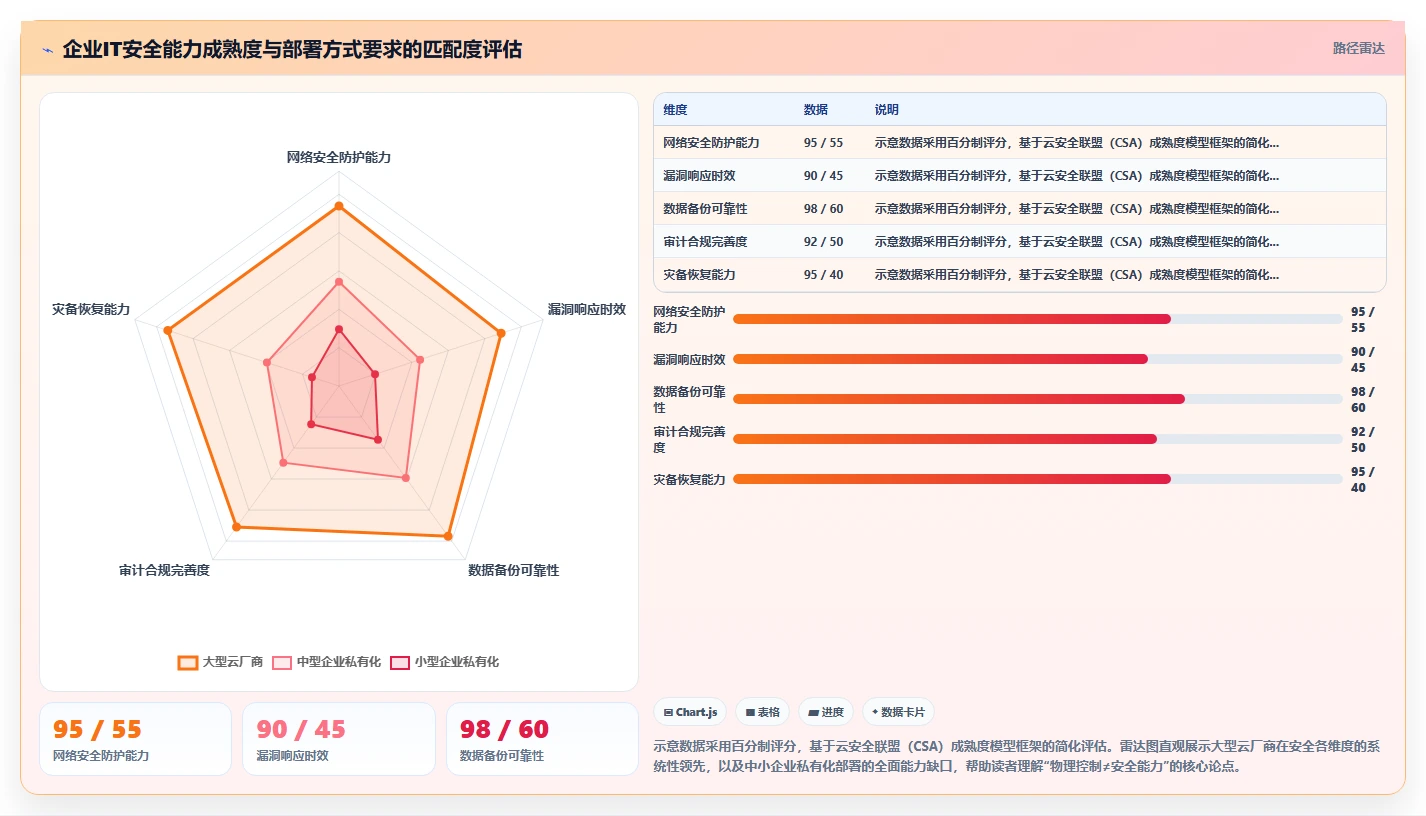Click the footnote paragraph starting 示意数据采用百分制评分
Viewport: 1426px width, 816px height.
point(1018,756)
